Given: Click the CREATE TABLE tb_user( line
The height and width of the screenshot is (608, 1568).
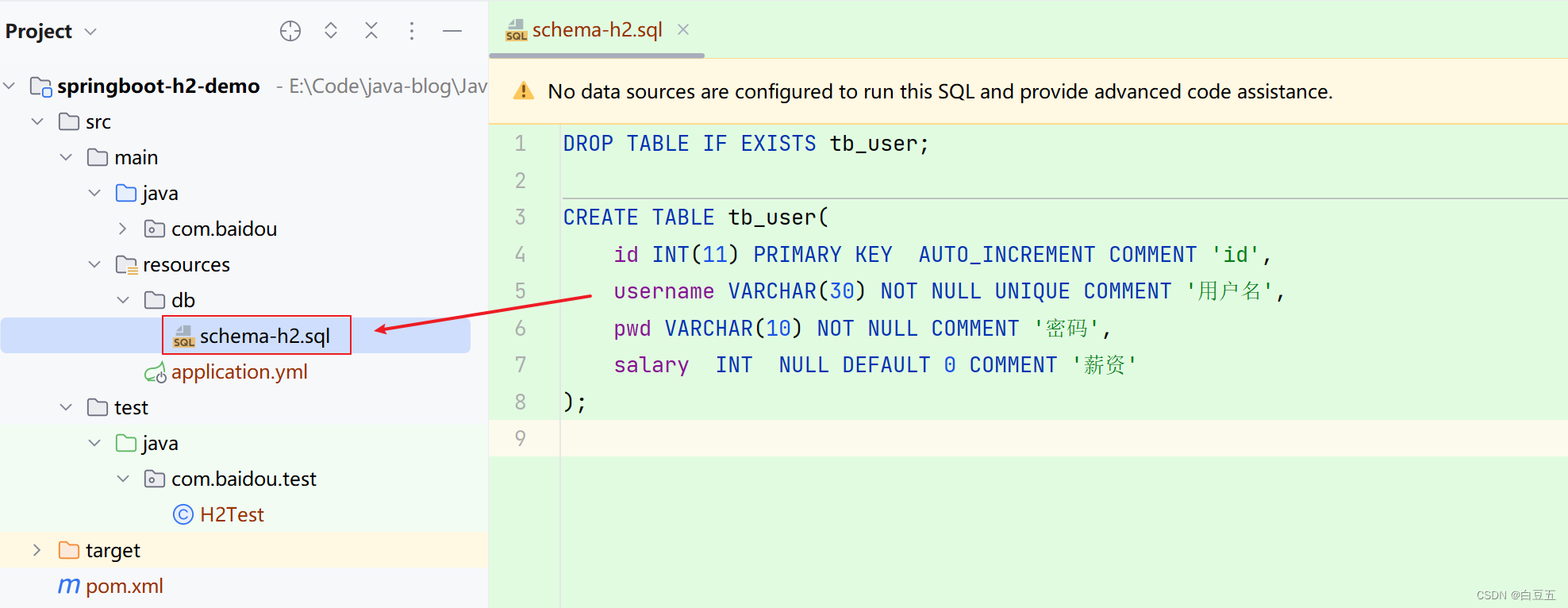Looking at the screenshot, I should click(x=696, y=217).
